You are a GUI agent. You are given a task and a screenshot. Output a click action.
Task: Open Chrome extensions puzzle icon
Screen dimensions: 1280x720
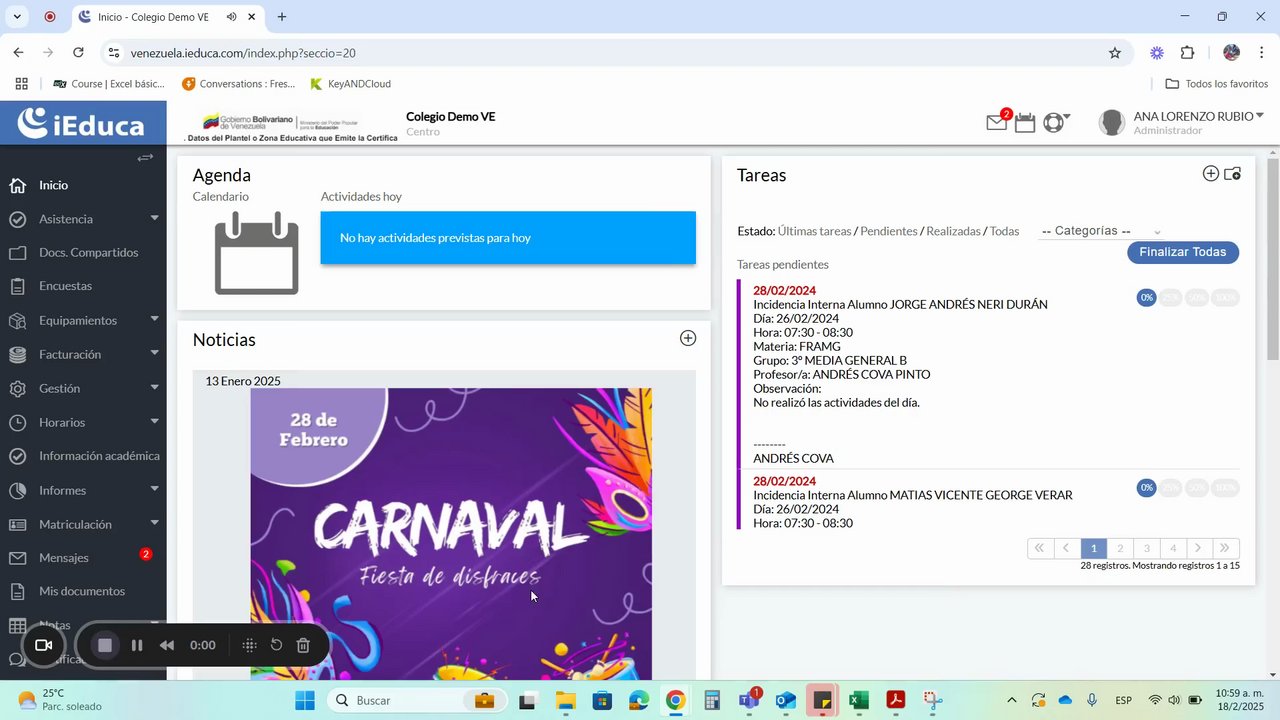1188,53
